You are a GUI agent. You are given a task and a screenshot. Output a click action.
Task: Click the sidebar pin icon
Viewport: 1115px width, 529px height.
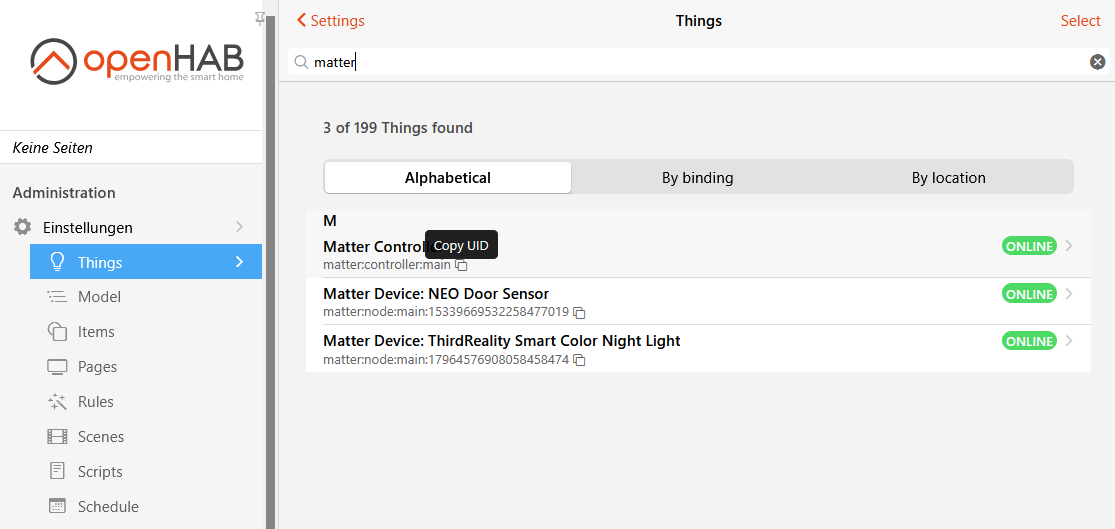(x=260, y=17)
